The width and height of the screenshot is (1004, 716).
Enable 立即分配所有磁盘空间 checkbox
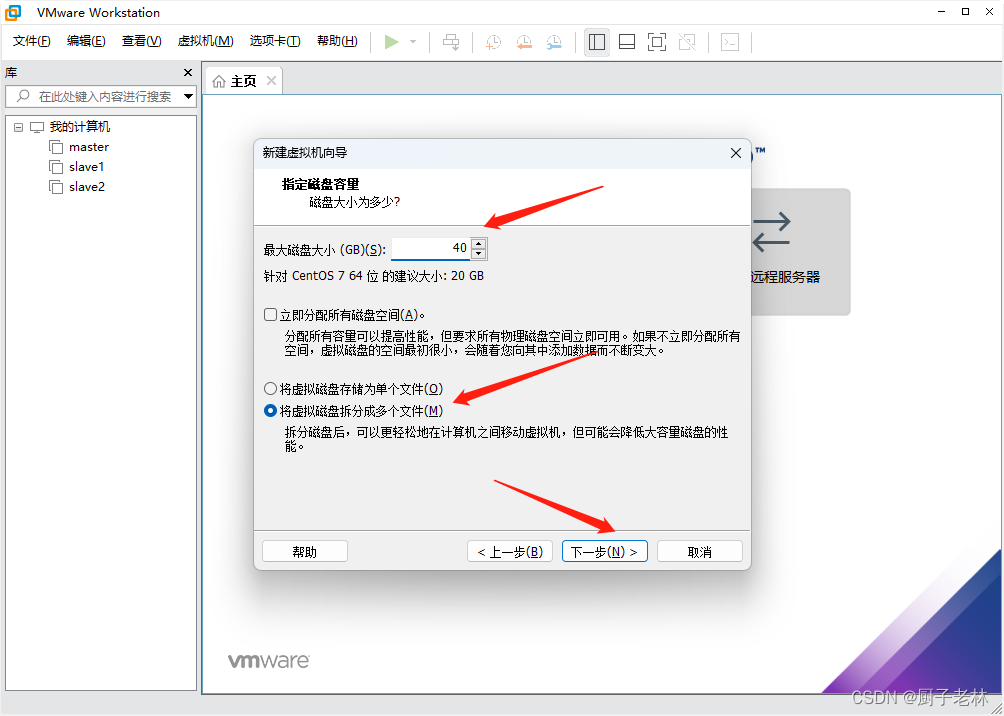[271, 314]
